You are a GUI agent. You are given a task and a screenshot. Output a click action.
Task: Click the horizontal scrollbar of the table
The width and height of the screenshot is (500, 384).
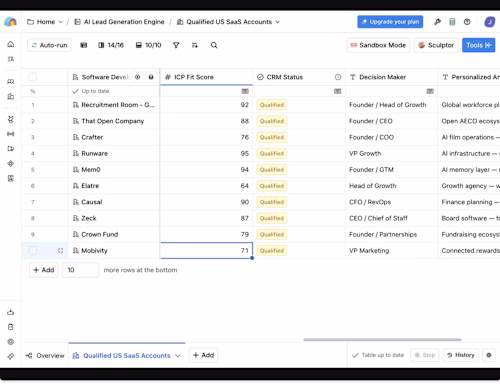(x=382, y=340)
